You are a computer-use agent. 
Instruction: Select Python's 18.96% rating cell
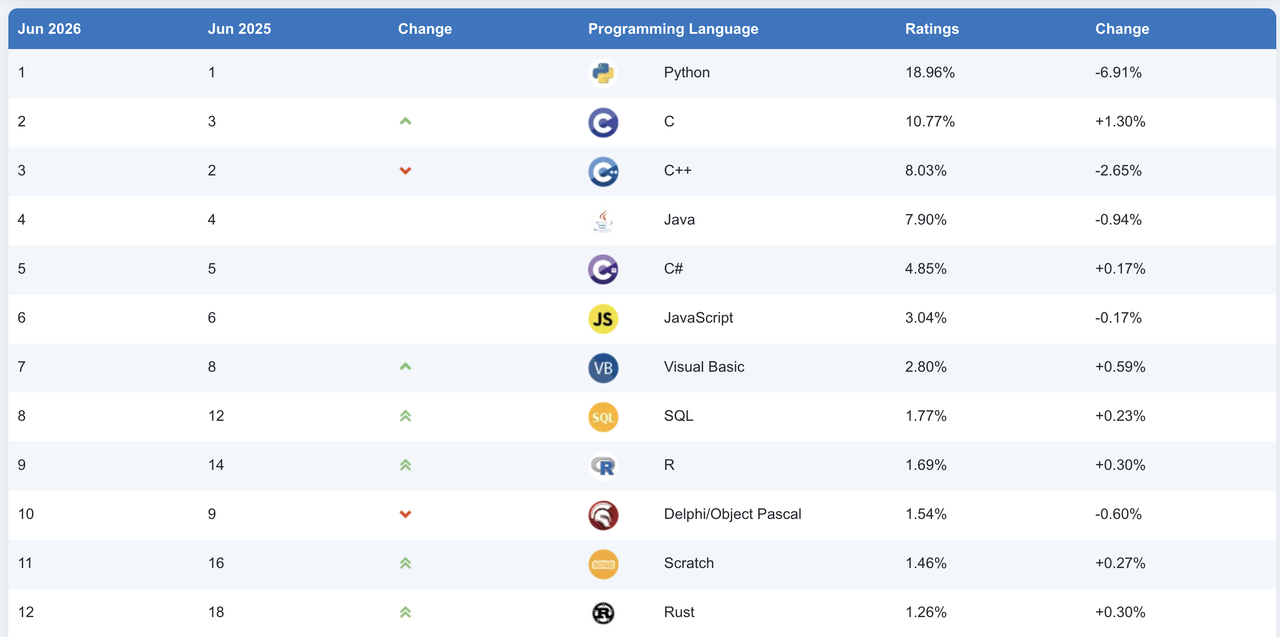click(930, 73)
